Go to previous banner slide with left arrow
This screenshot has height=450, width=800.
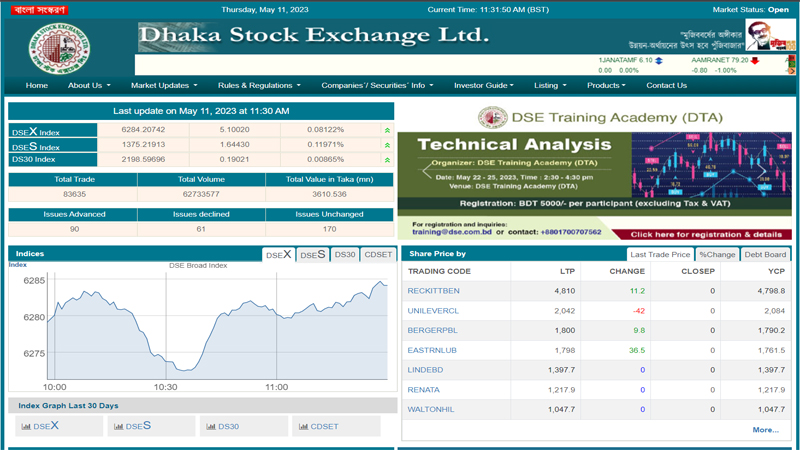[427, 171]
